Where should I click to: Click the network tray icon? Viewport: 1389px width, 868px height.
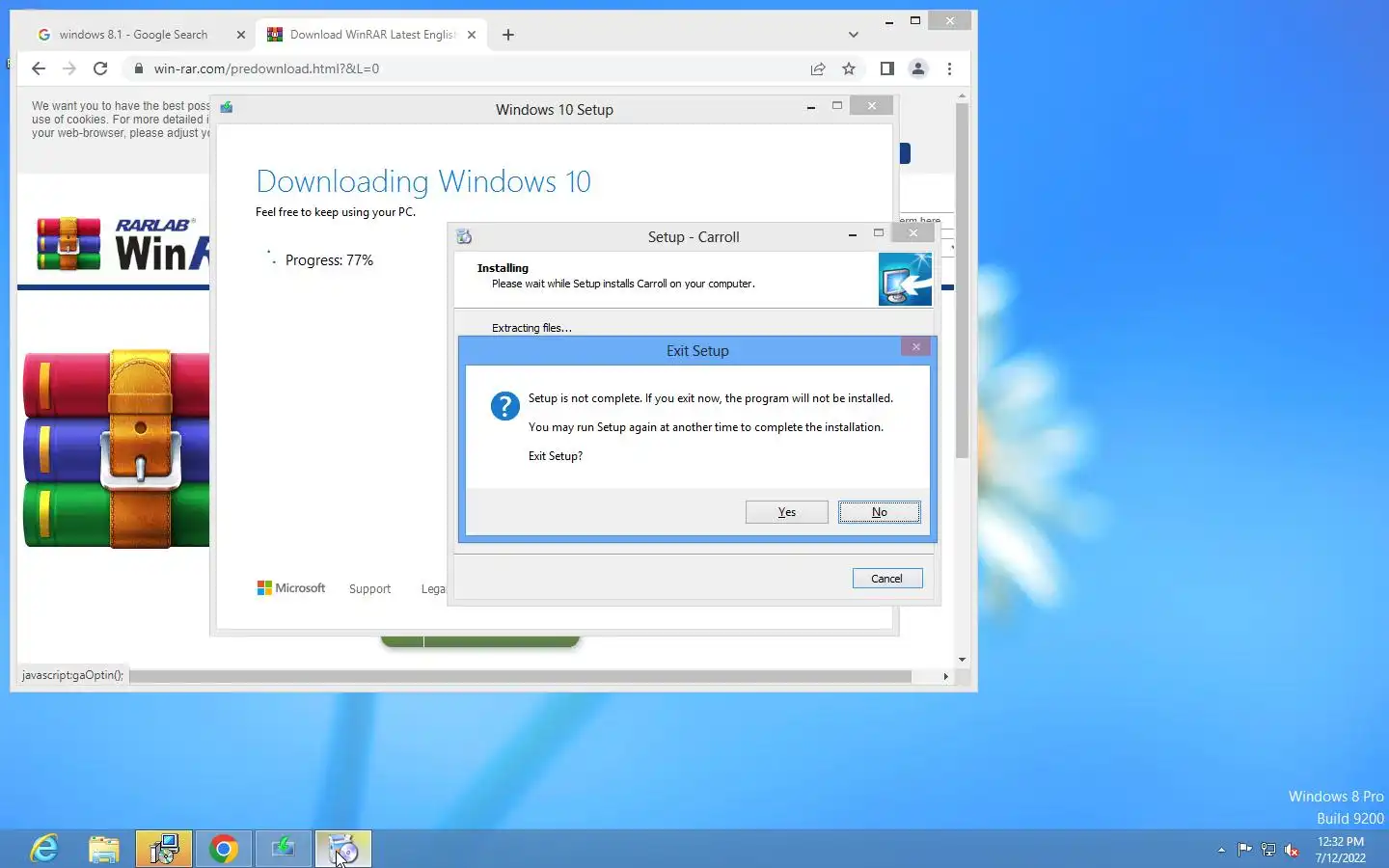point(1268,850)
